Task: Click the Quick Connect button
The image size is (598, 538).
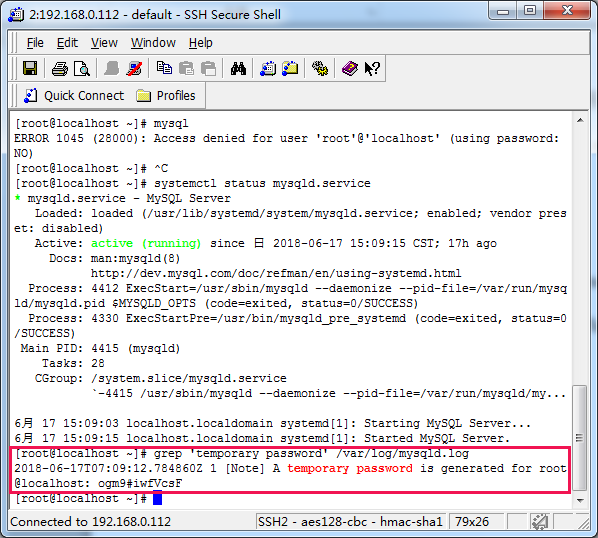Action: pyautogui.click(x=74, y=95)
